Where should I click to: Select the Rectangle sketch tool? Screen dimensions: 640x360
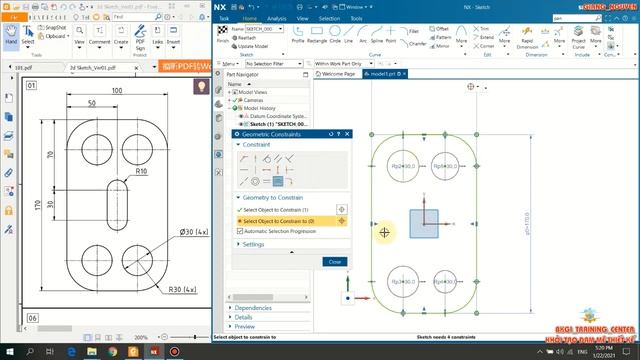[317, 34]
